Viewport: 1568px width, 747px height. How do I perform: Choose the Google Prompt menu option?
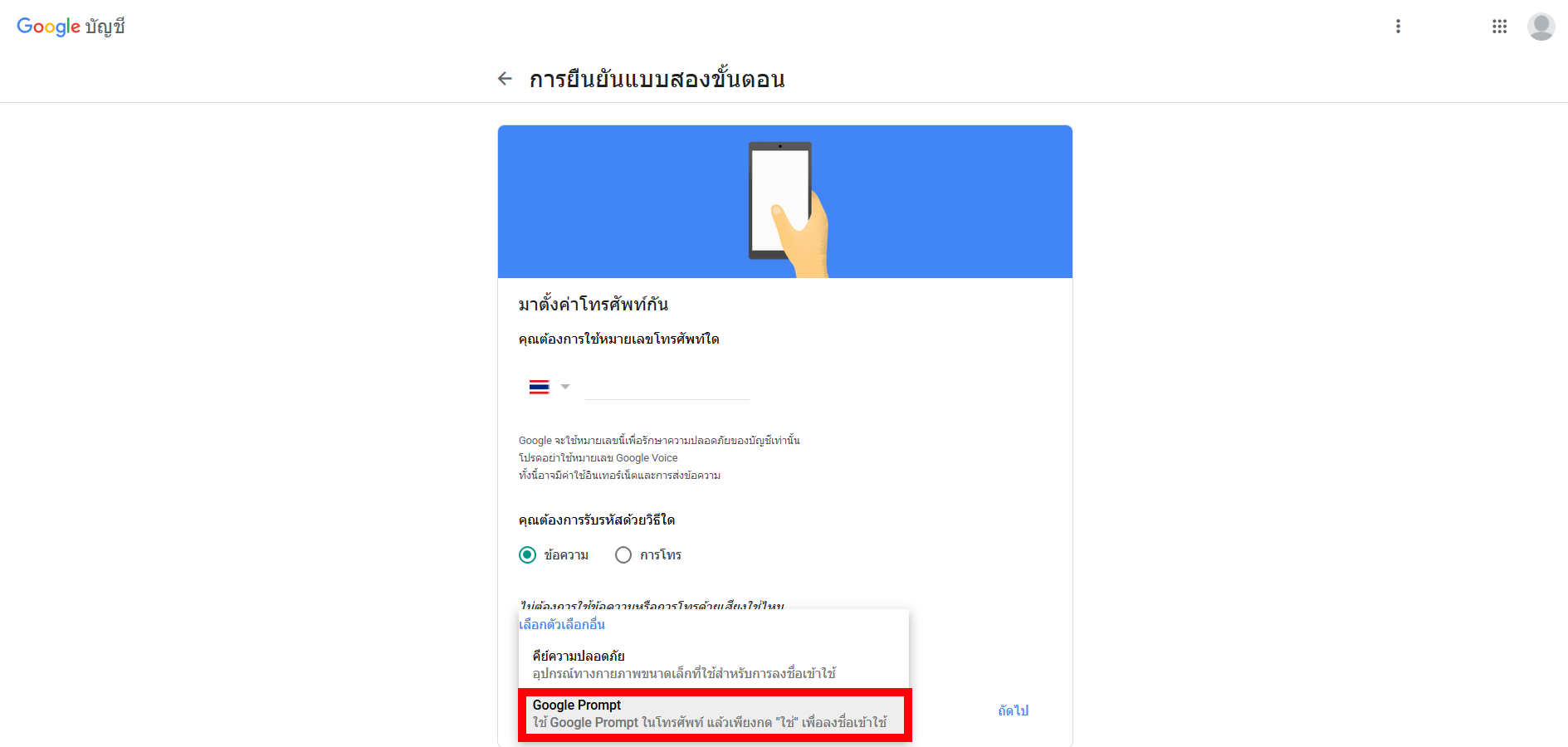(714, 714)
